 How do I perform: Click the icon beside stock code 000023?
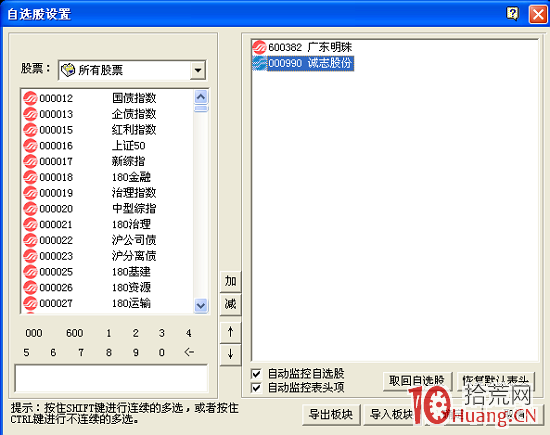30,256
